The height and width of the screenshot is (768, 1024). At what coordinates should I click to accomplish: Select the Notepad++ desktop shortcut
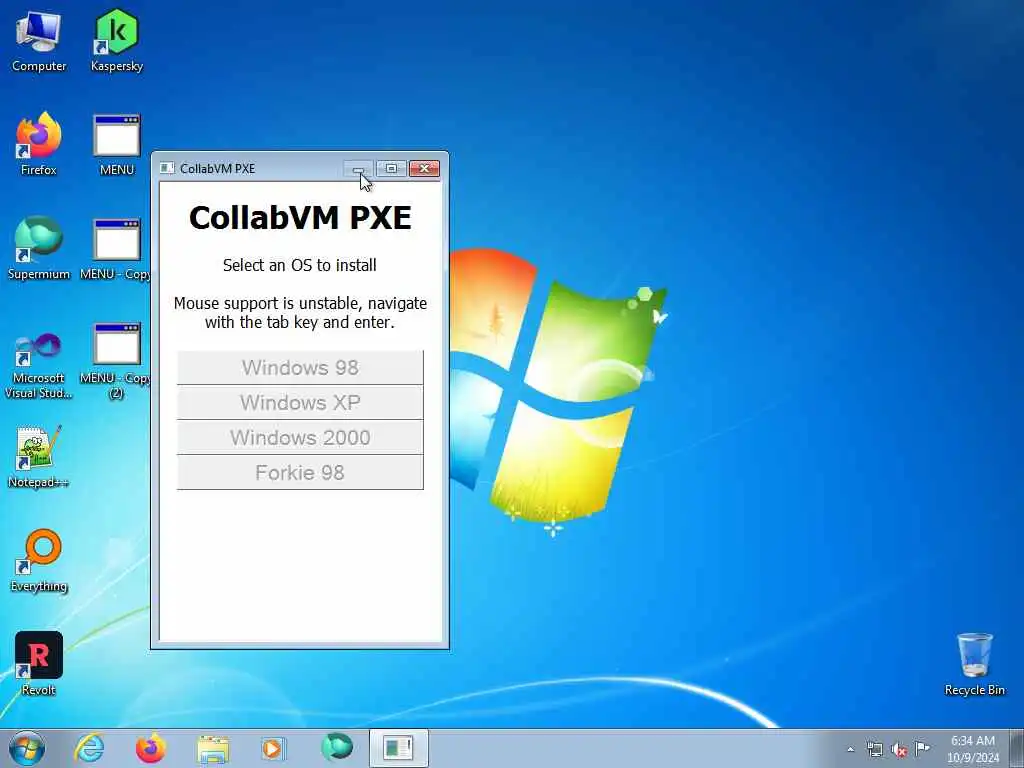pyautogui.click(x=39, y=456)
